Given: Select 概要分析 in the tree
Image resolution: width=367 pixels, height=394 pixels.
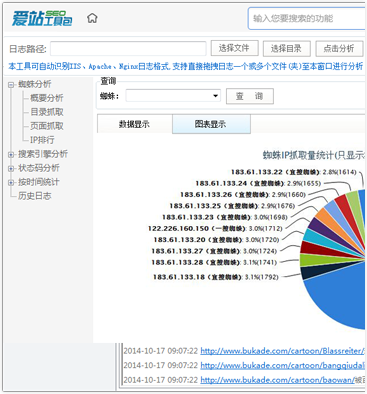Looking at the screenshot, I should 47,98.
